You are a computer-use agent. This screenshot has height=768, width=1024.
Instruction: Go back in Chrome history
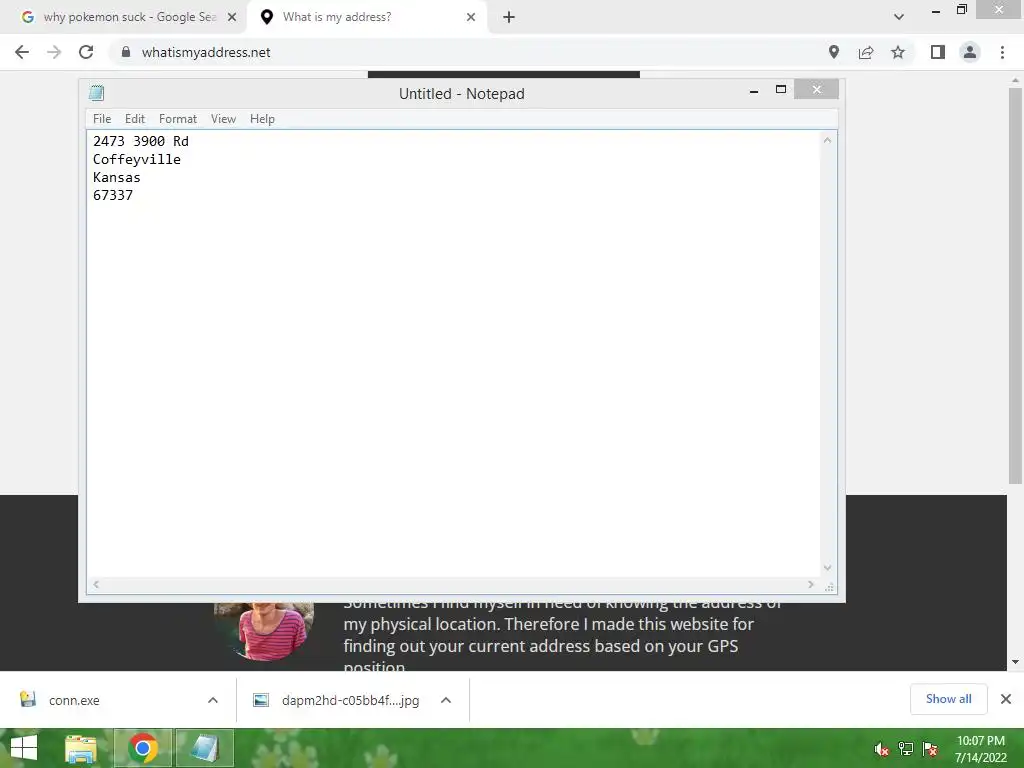[22, 52]
